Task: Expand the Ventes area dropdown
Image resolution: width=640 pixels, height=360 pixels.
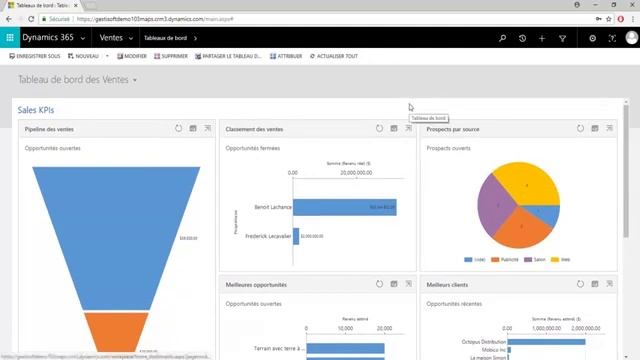Action: 131,38
